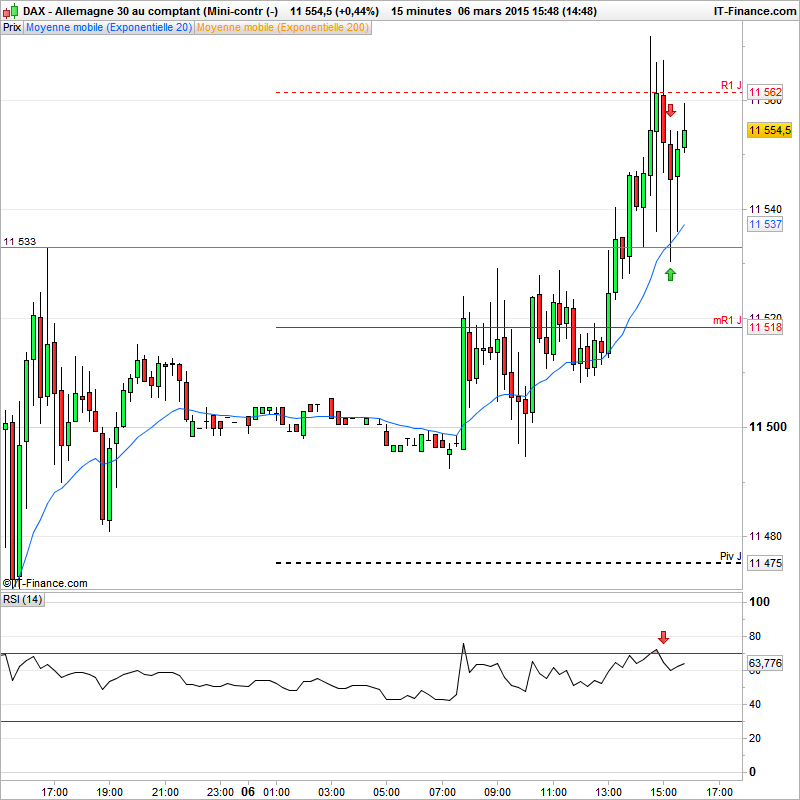The width and height of the screenshot is (800, 800).
Task: Click the 19:00 time axis label
Action: [x=110, y=792]
